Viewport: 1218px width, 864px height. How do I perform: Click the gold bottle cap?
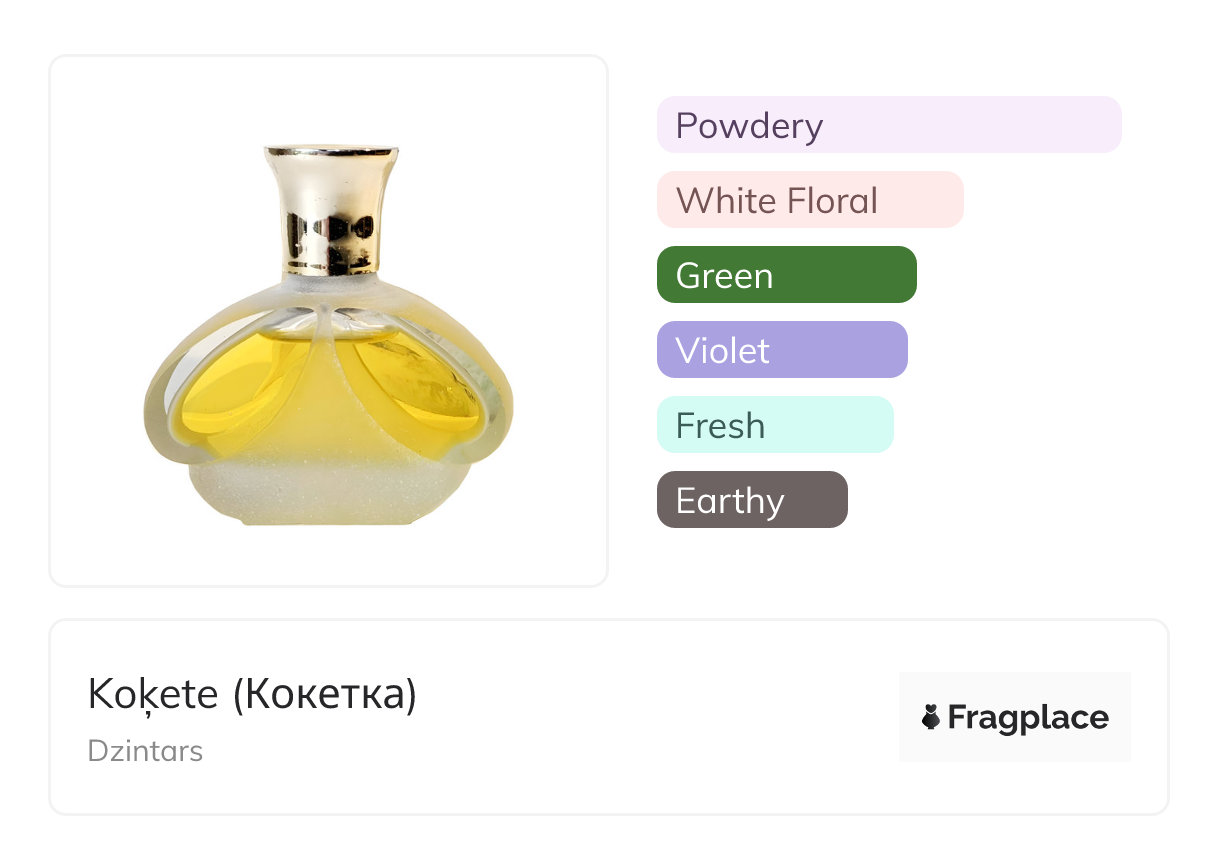(x=330, y=180)
